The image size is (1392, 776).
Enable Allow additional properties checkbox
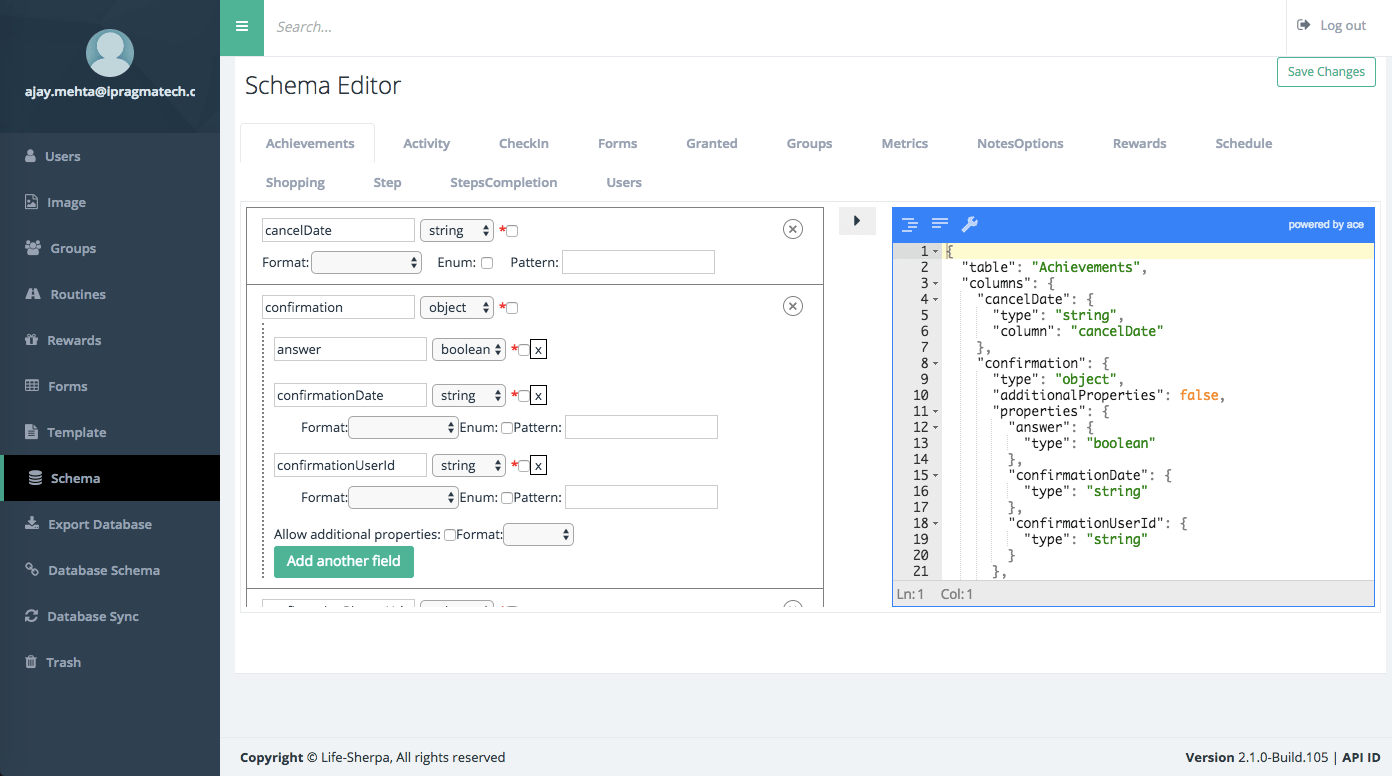pos(450,535)
